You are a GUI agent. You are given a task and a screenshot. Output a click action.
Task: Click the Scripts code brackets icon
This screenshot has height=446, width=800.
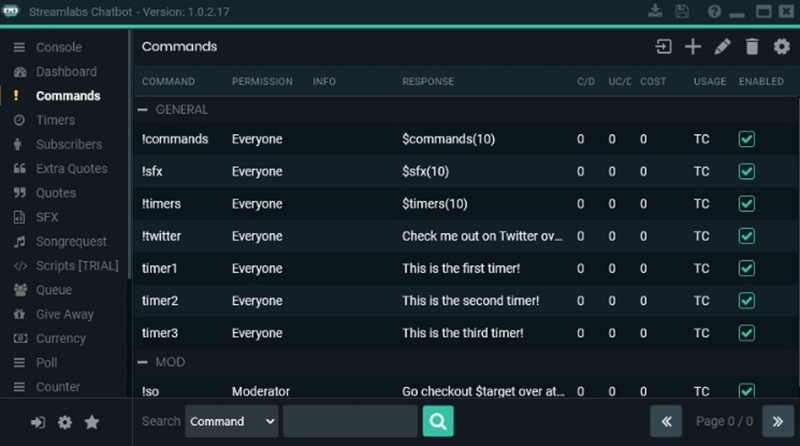20,266
